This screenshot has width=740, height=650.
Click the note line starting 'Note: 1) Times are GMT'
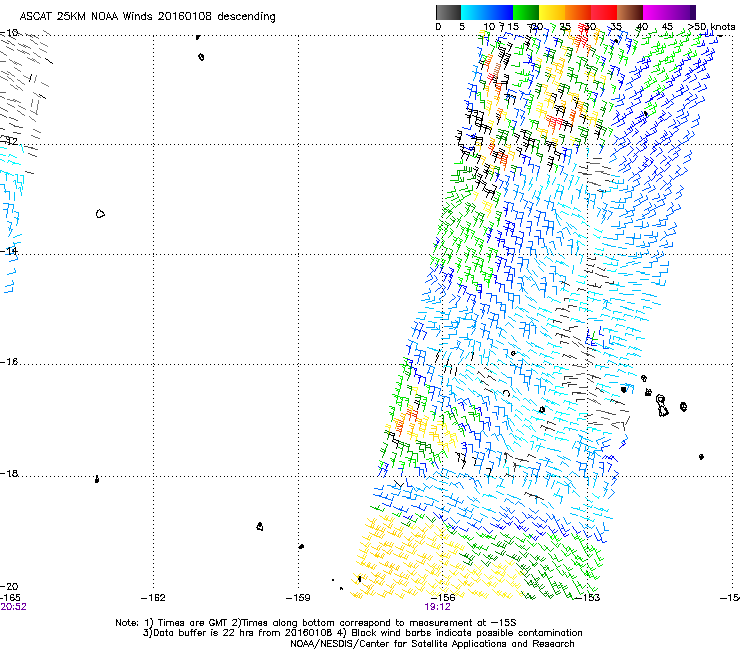[x=316, y=623]
